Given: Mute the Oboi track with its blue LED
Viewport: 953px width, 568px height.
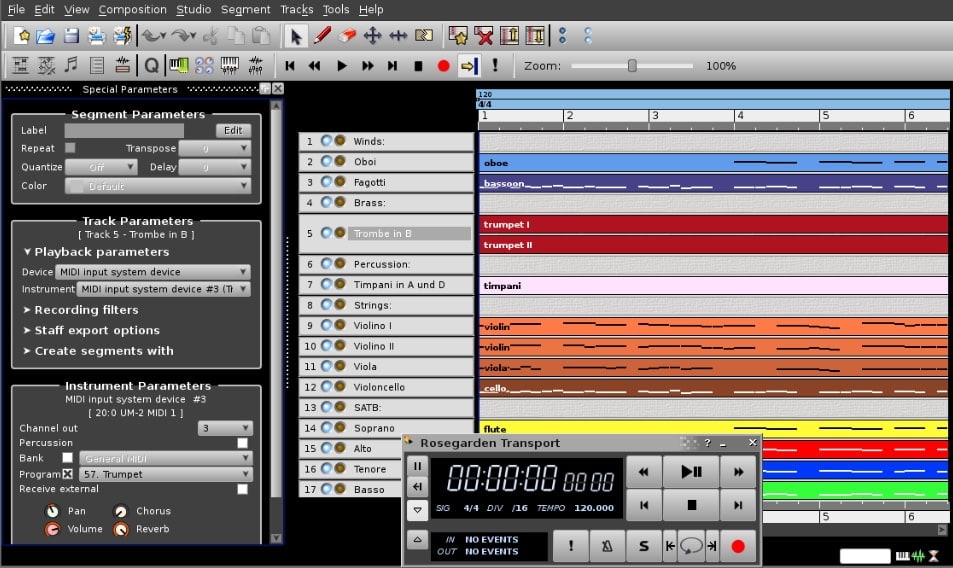Looking at the screenshot, I should pos(326,161).
